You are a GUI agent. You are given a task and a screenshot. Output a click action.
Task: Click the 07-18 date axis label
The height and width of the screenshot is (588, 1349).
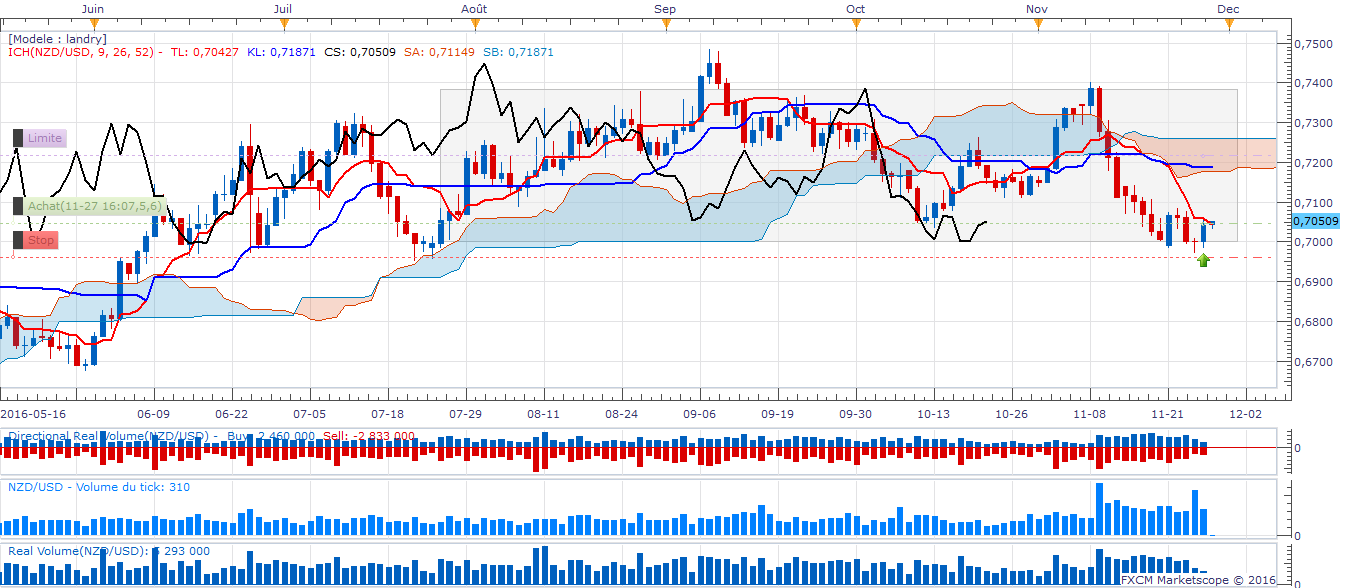point(387,414)
